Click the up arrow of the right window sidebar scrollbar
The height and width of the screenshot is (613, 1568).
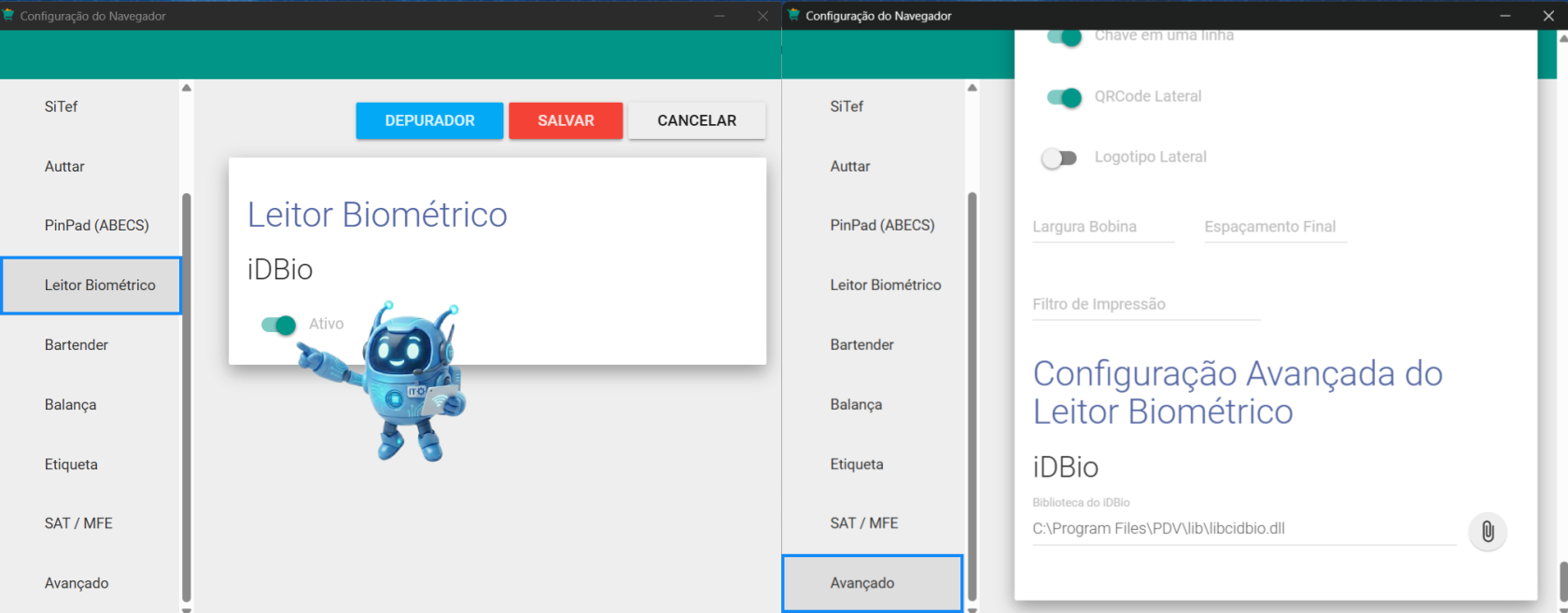(x=972, y=88)
